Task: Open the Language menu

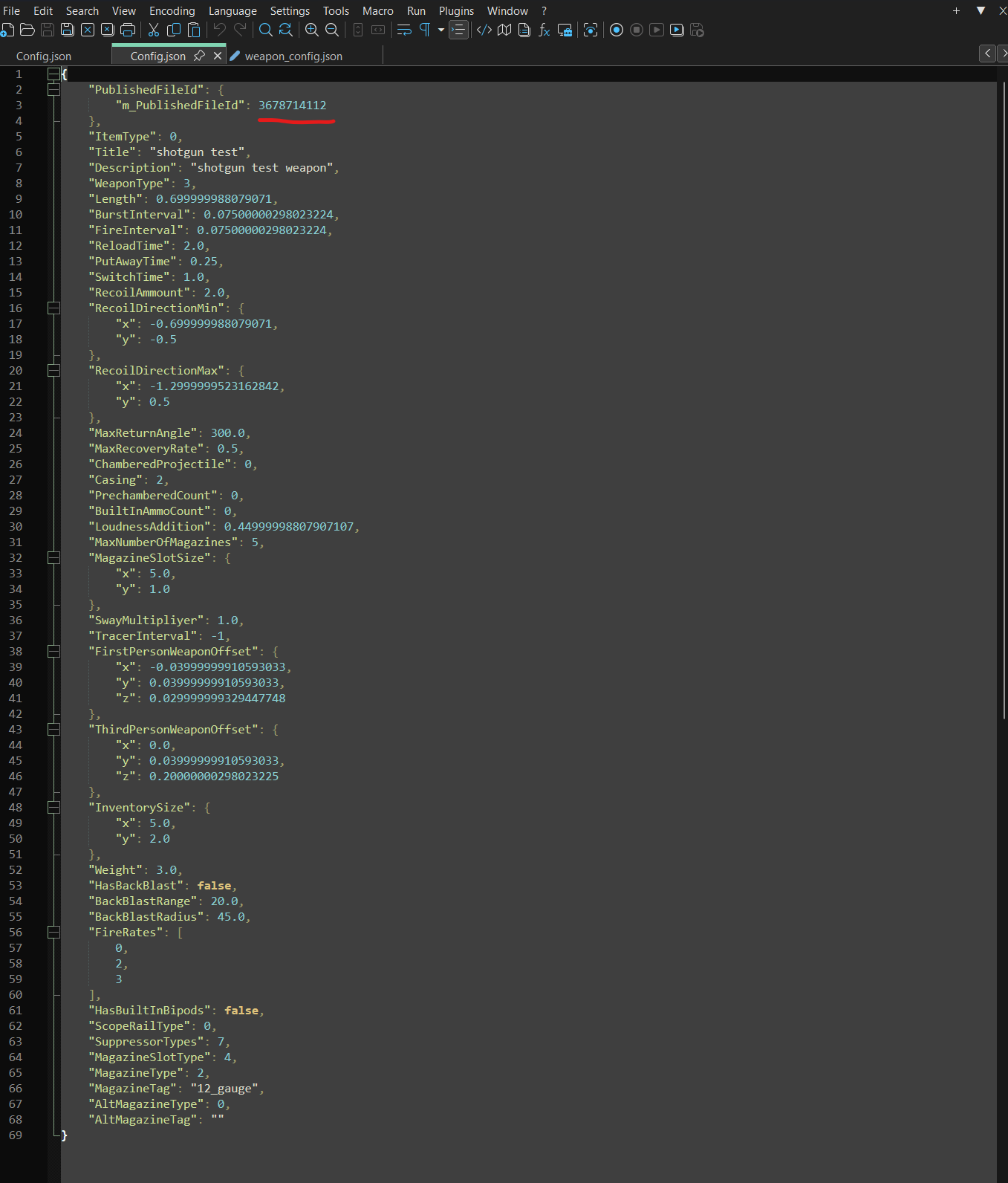Action: [233, 10]
